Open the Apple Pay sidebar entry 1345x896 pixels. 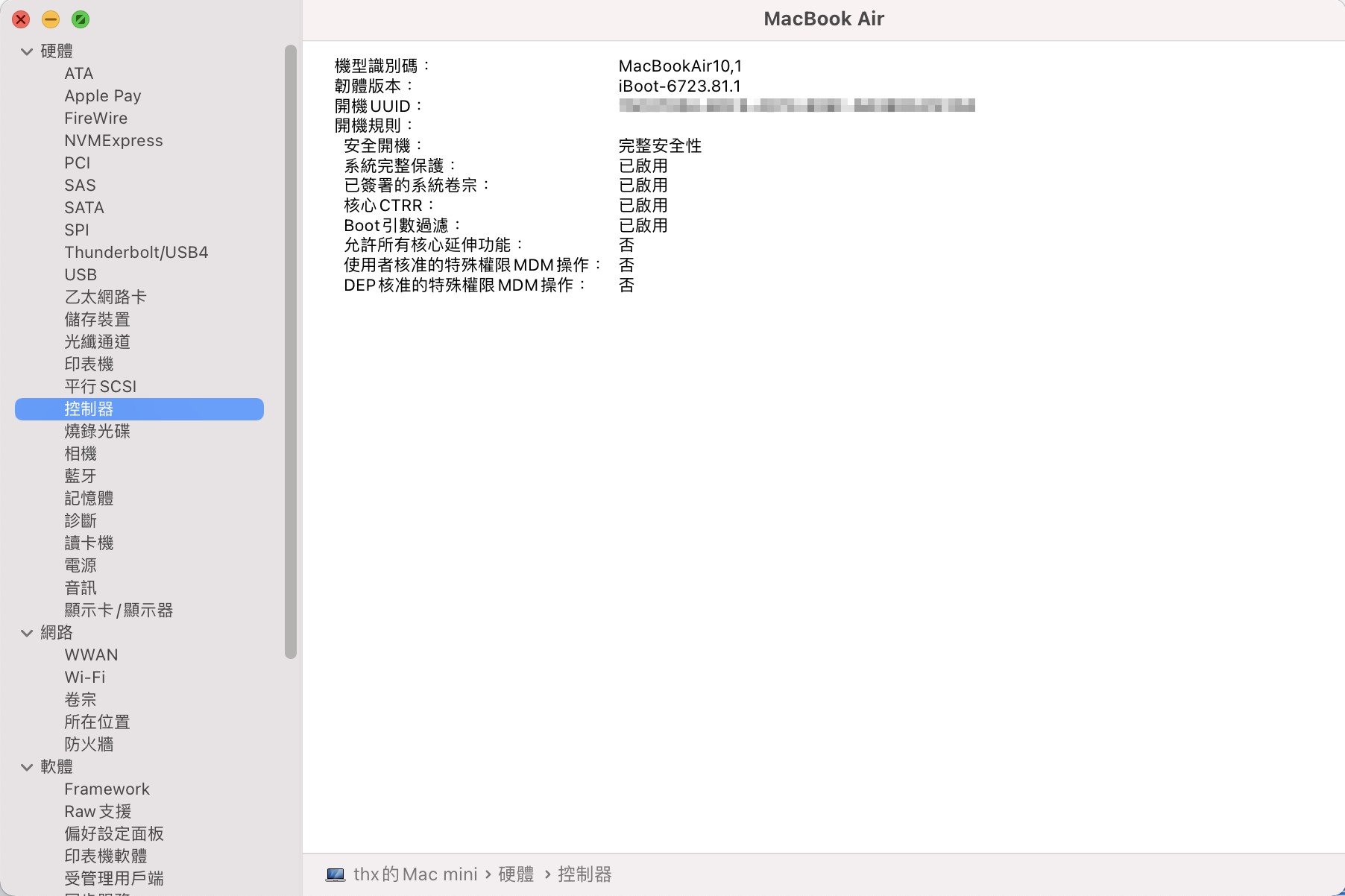pyautogui.click(x=102, y=96)
